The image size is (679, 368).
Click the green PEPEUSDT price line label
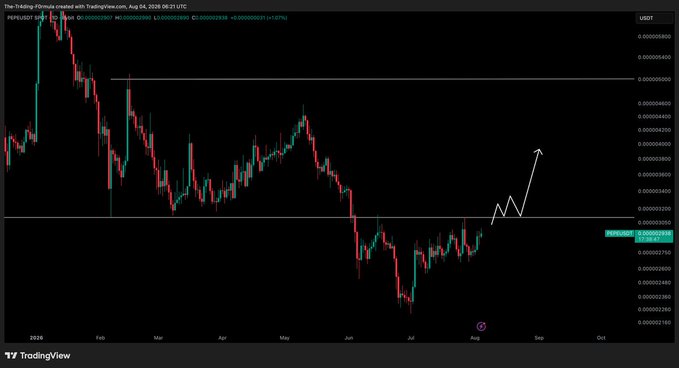coord(620,234)
